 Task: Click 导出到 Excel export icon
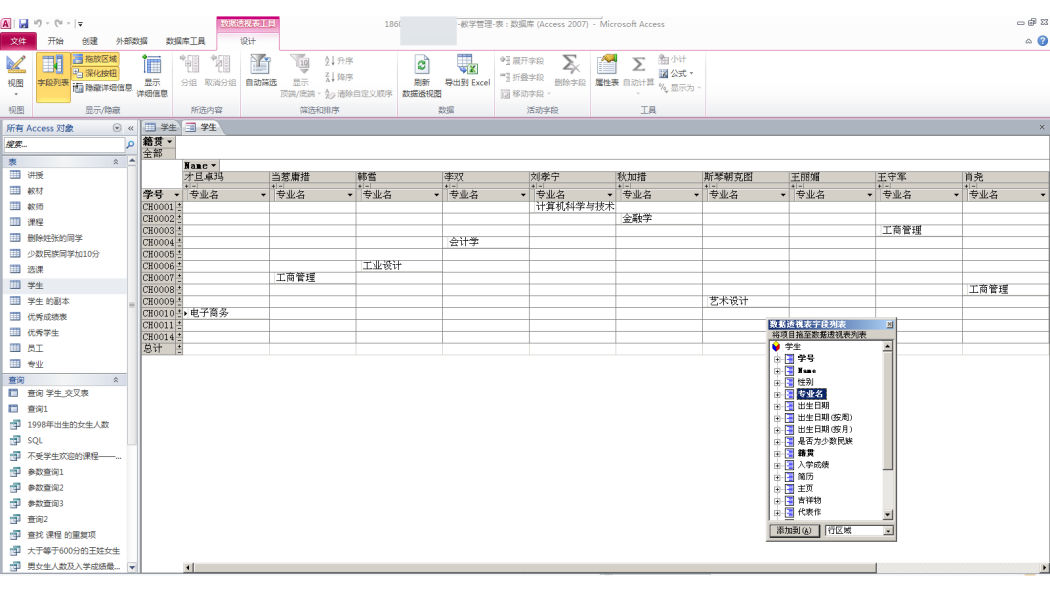coord(467,71)
